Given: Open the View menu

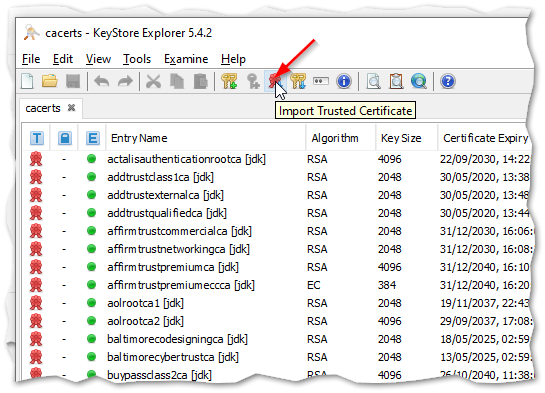Looking at the screenshot, I should point(98,59).
